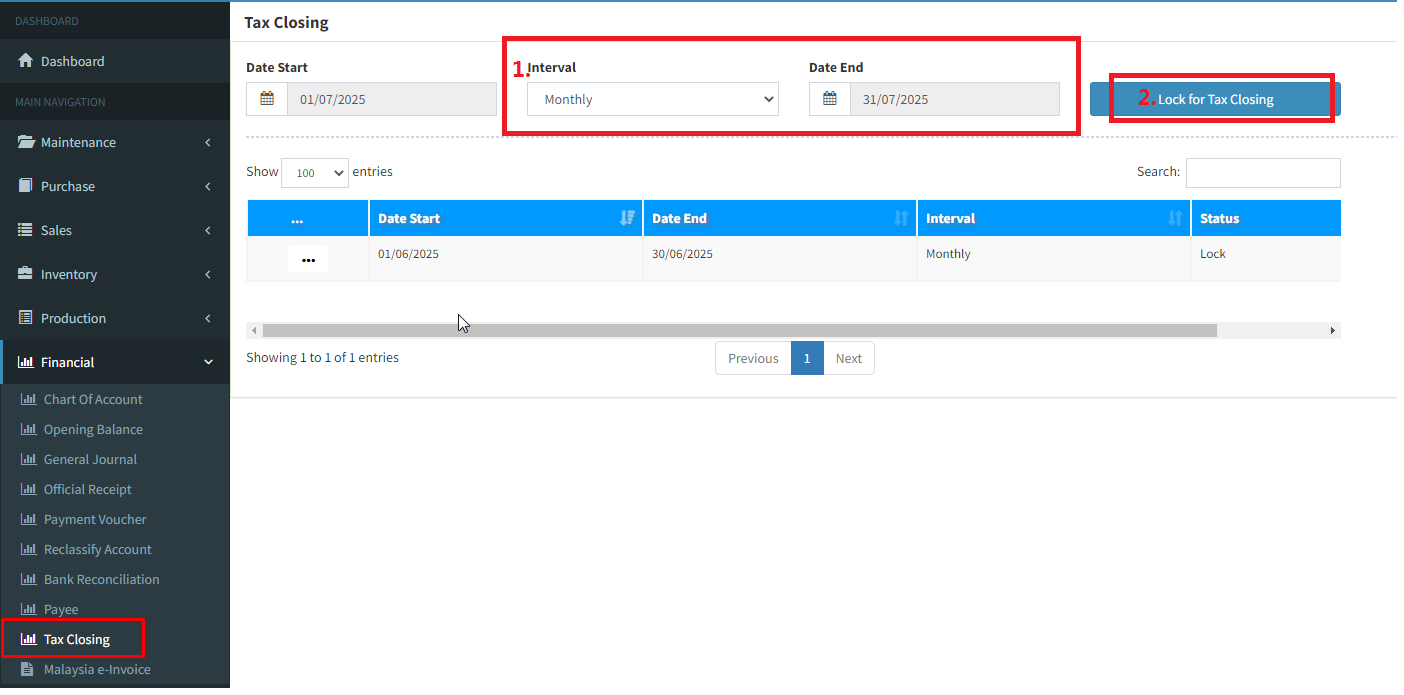Click the Inventory briefcase icon
The height and width of the screenshot is (695, 1404).
pyautogui.click(x=26, y=274)
